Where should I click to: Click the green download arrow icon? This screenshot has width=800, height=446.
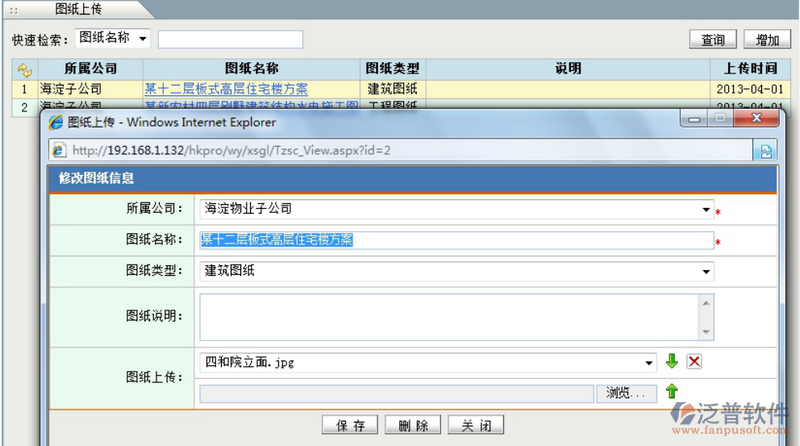click(672, 362)
